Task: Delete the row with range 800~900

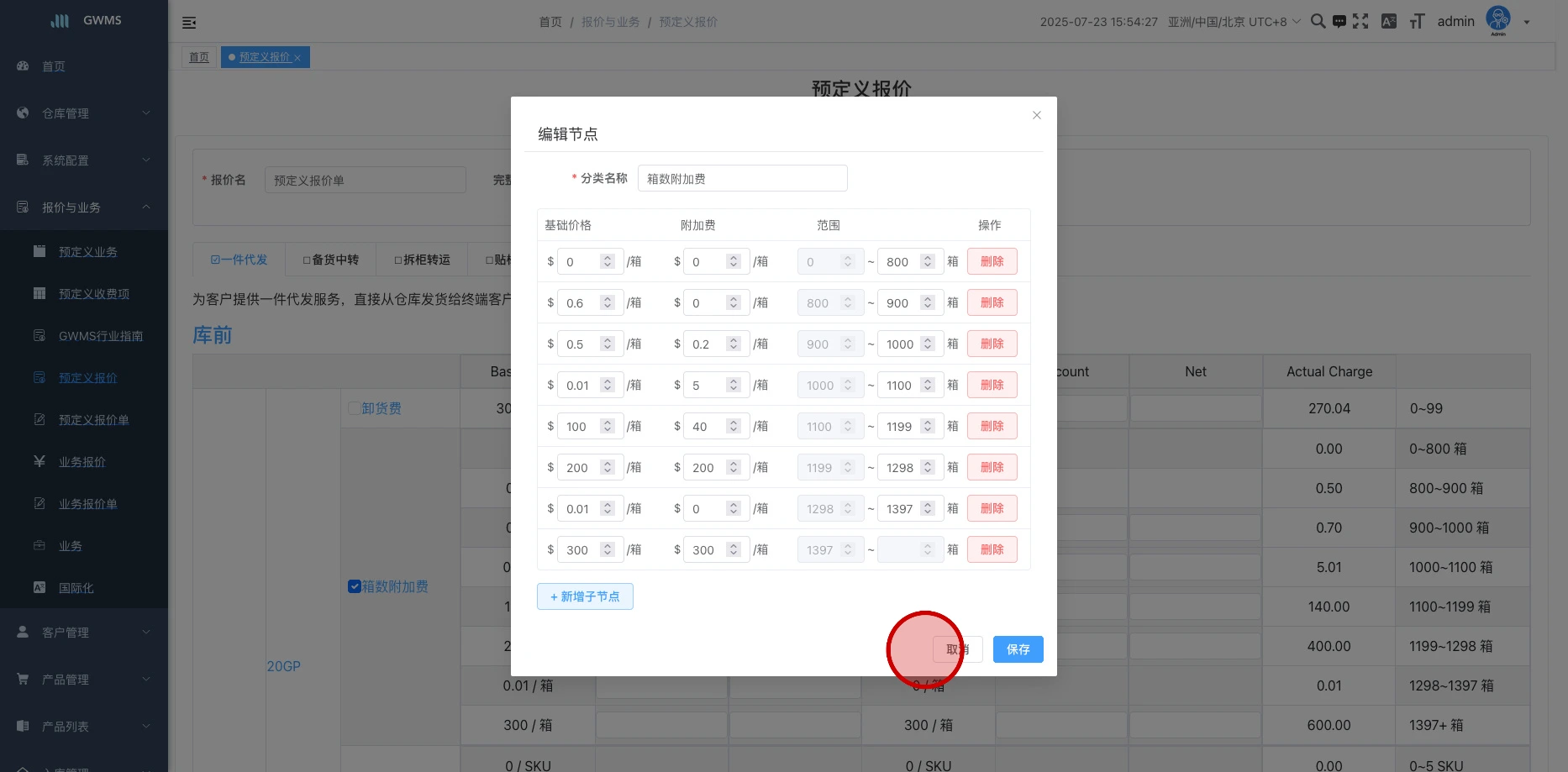Action: click(x=992, y=302)
